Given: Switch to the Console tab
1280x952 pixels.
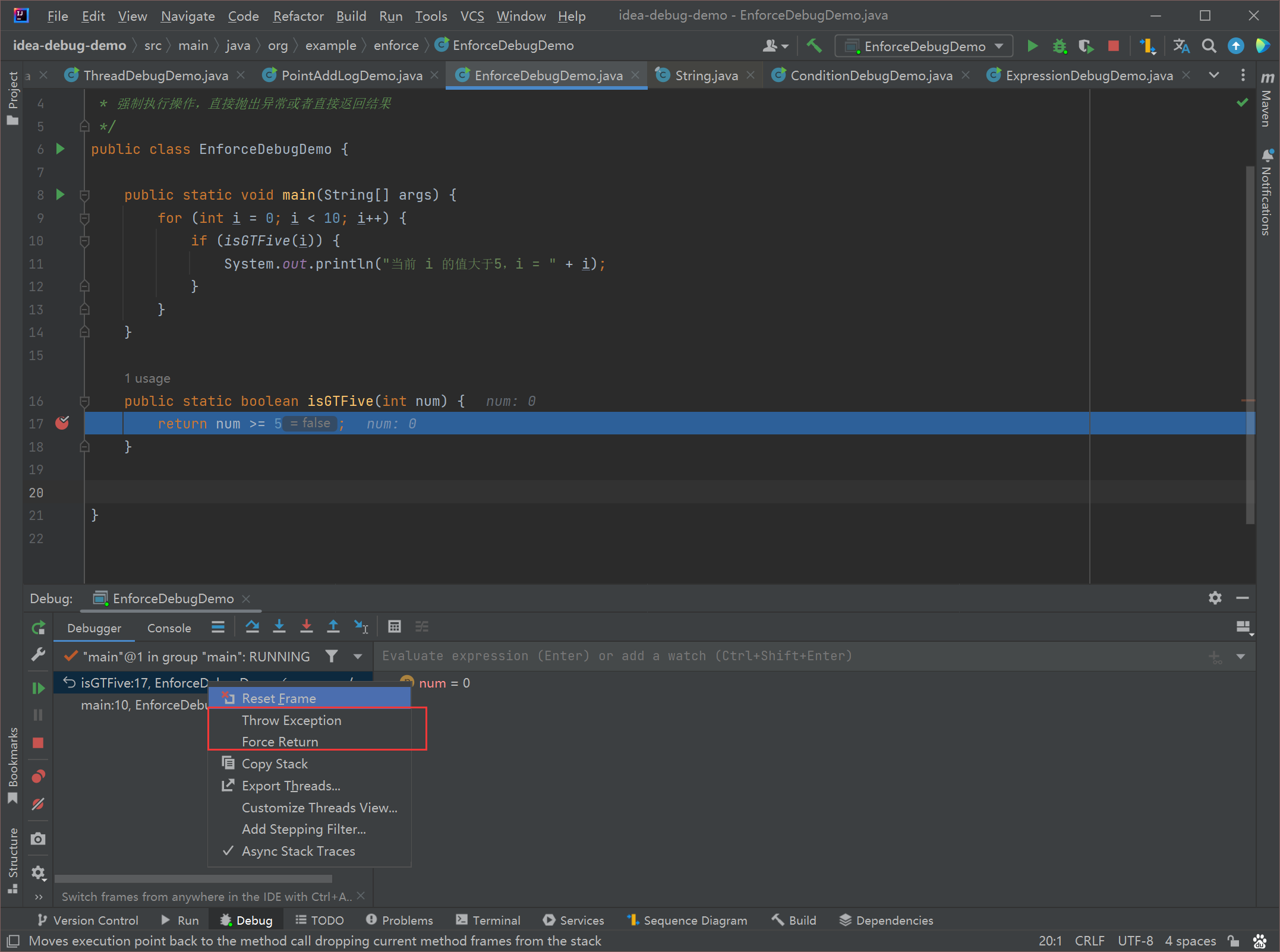Looking at the screenshot, I should tap(169, 628).
